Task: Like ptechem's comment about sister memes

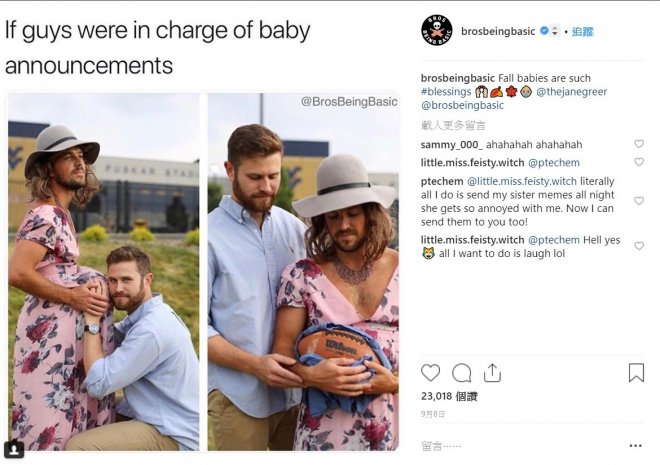Action: (x=639, y=201)
